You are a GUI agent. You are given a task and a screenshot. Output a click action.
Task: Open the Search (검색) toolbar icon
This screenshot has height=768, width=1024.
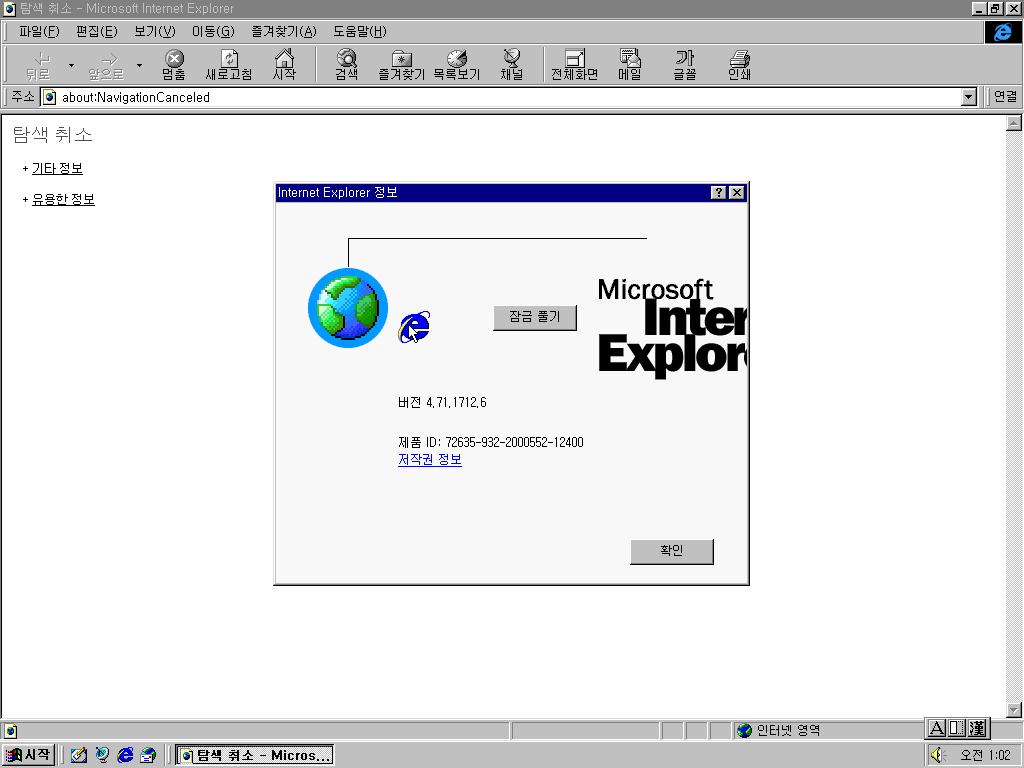(x=347, y=65)
